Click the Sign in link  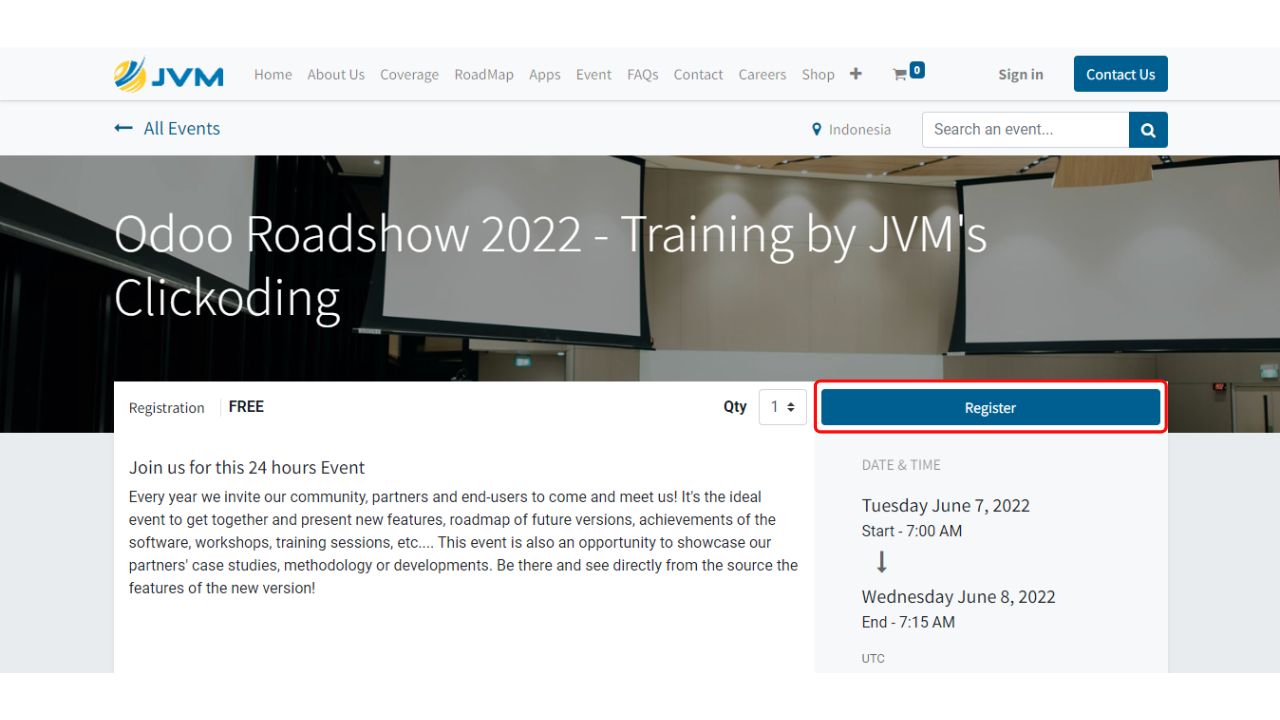[1020, 74]
